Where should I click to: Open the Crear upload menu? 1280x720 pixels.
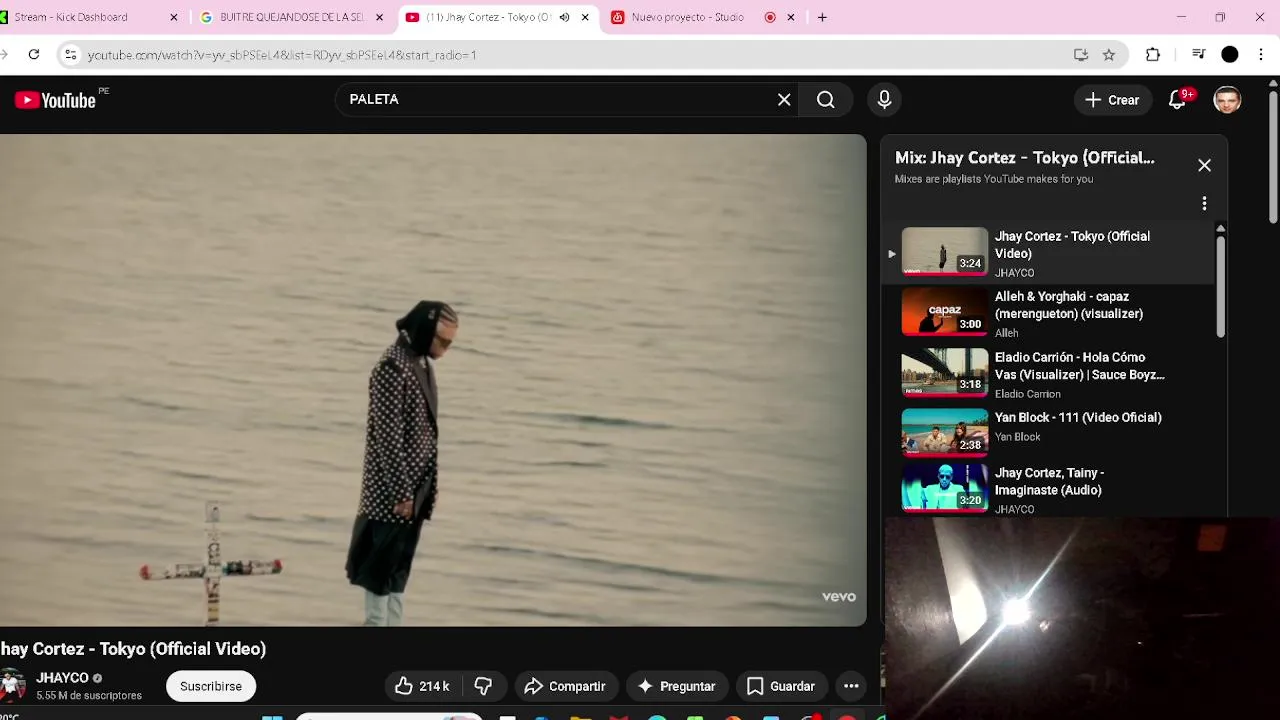1112,100
